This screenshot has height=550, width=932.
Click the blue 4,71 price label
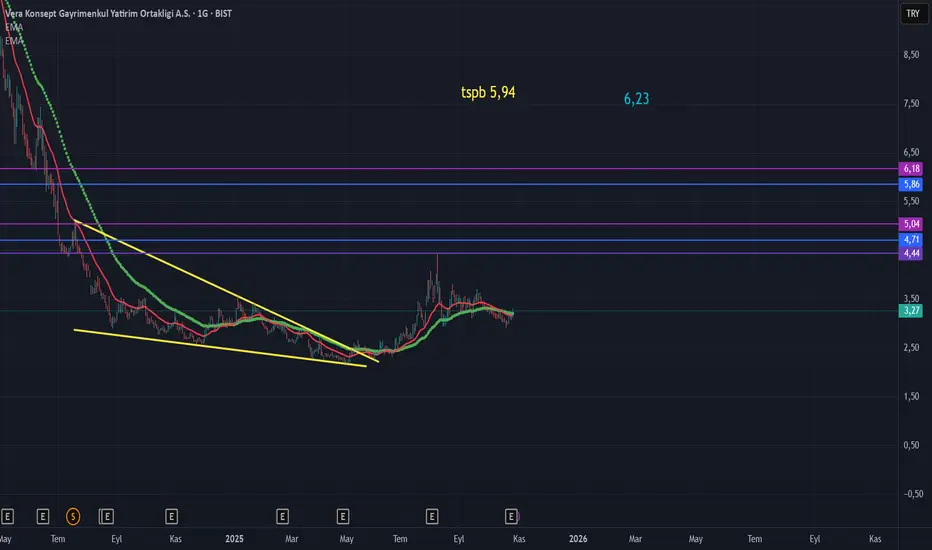coord(911,240)
